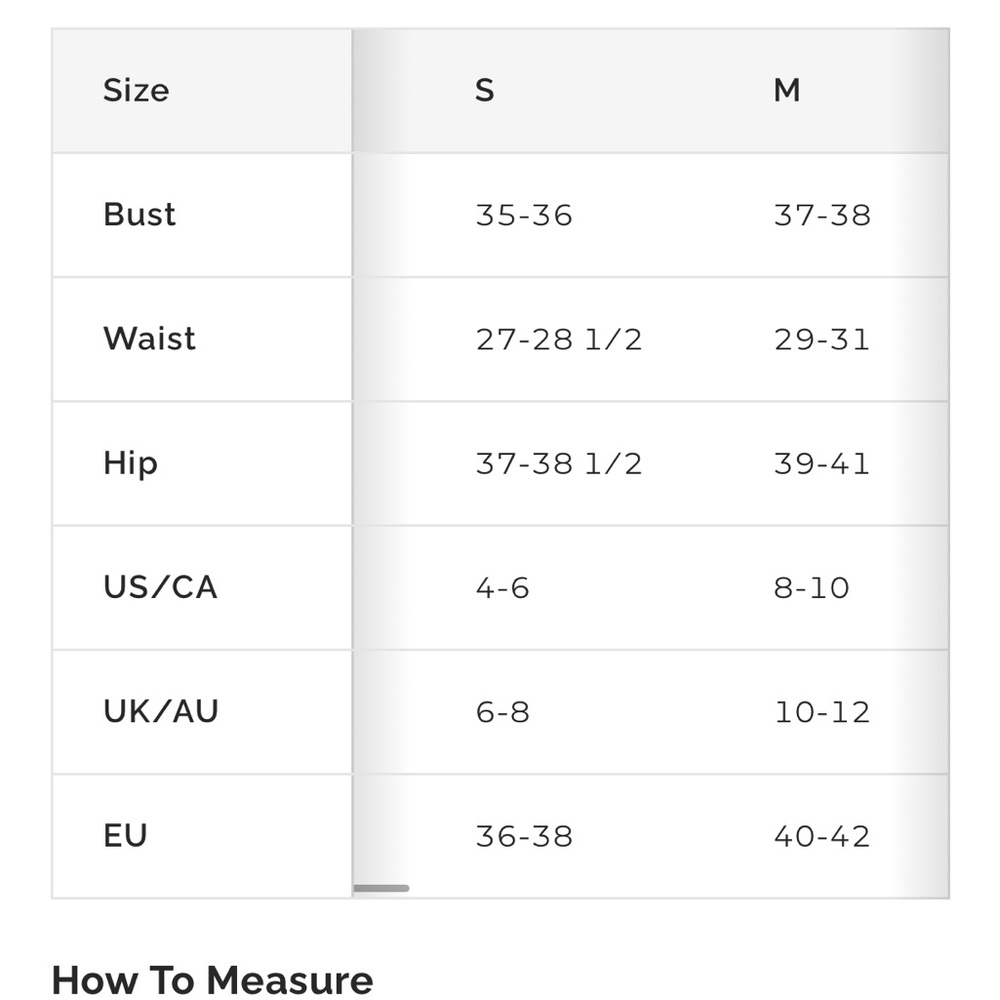
Task: Click the How To Measure heading
Action: pyautogui.click(x=212, y=980)
